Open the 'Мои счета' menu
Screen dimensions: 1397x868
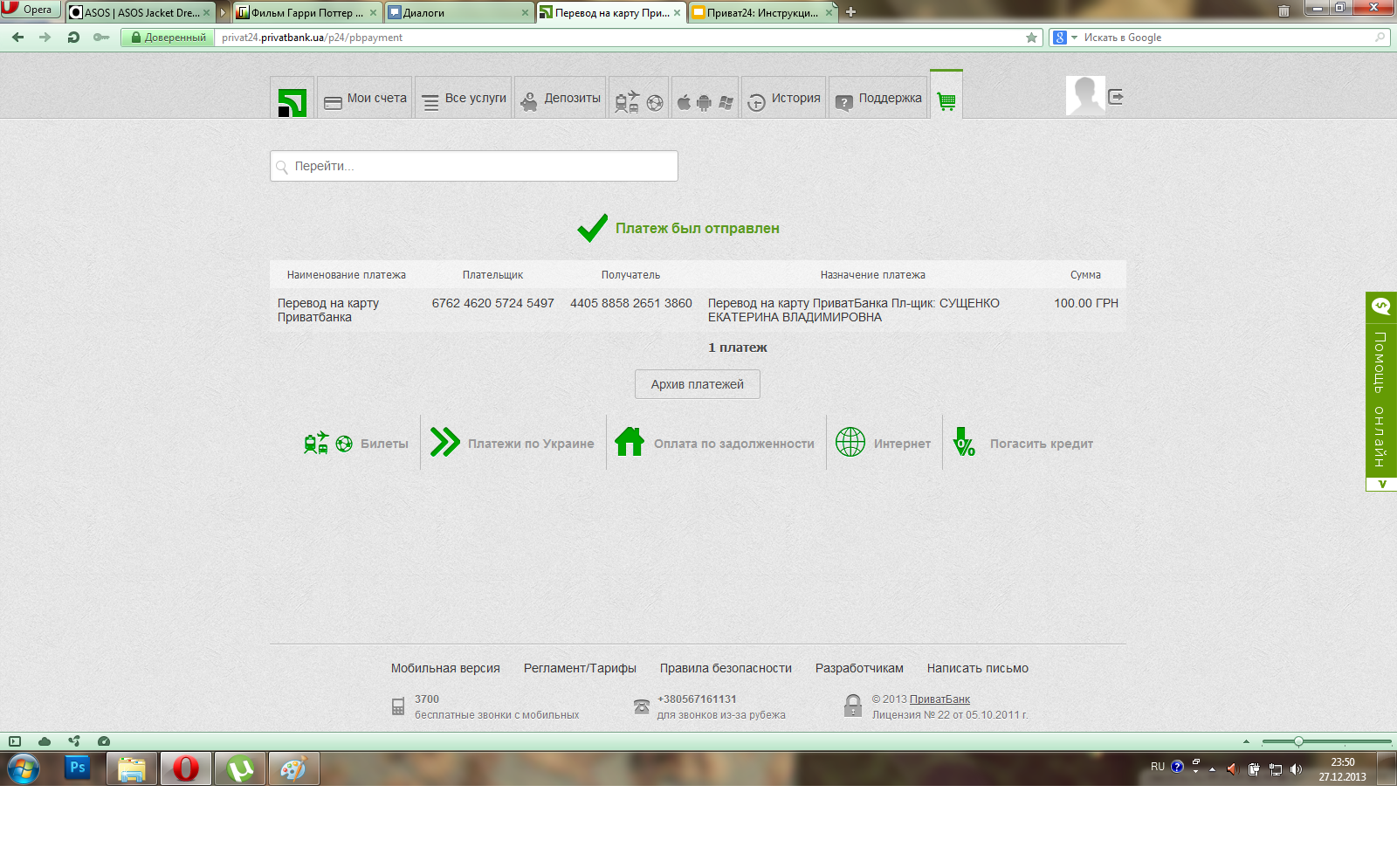pyautogui.click(x=365, y=98)
